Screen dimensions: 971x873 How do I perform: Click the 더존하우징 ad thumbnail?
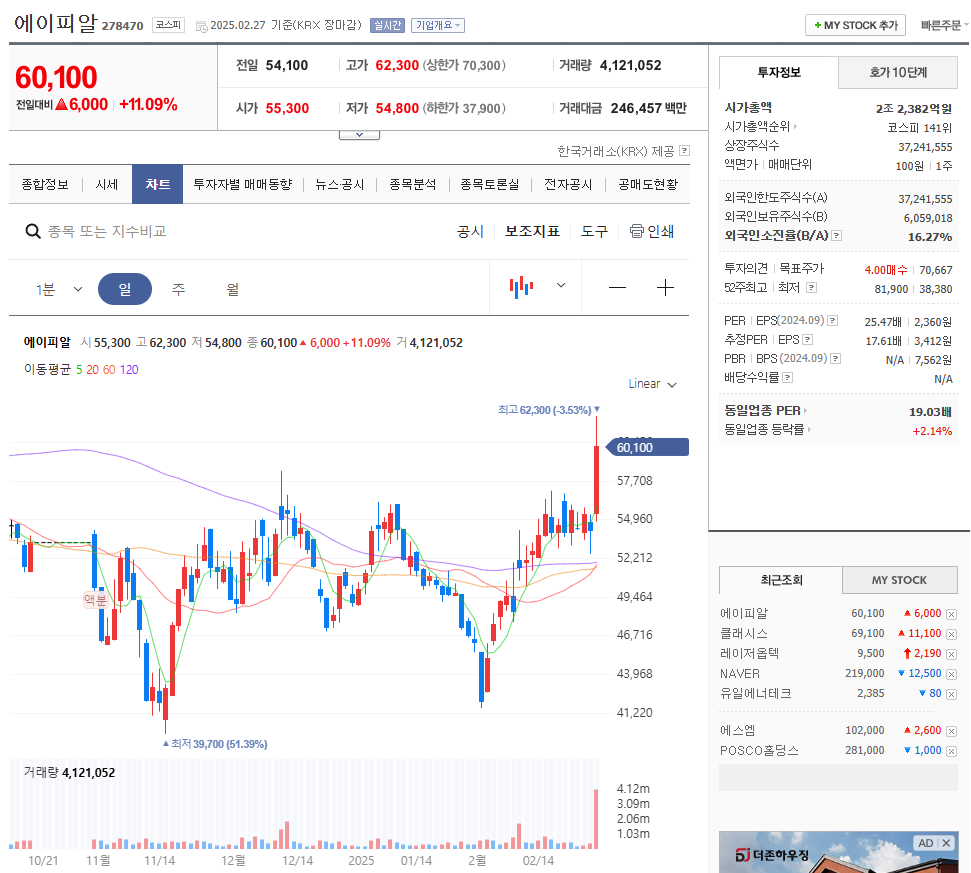(x=838, y=852)
